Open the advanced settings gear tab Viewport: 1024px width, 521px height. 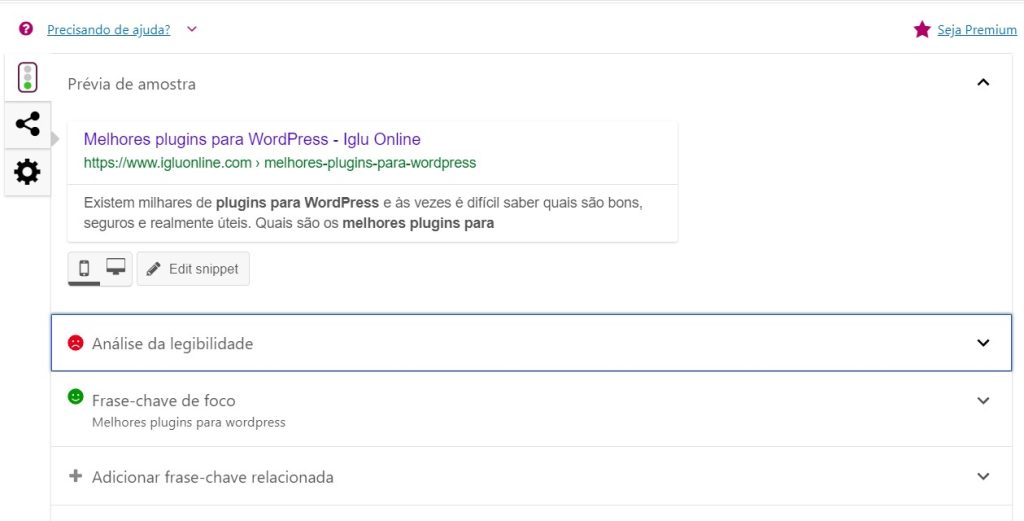point(27,172)
